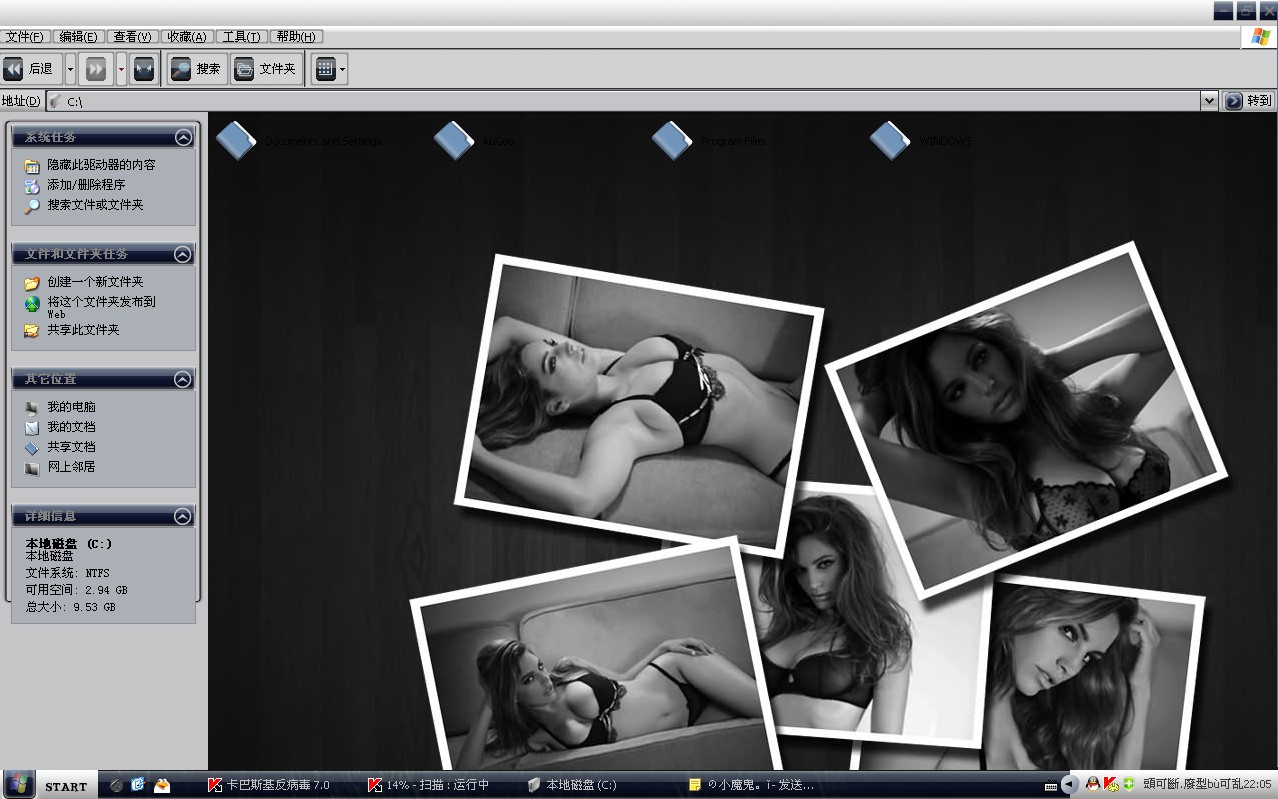Expand the address bar dropdown
The width and height of the screenshot is (1278, 799).
[x=1208, y=101]
